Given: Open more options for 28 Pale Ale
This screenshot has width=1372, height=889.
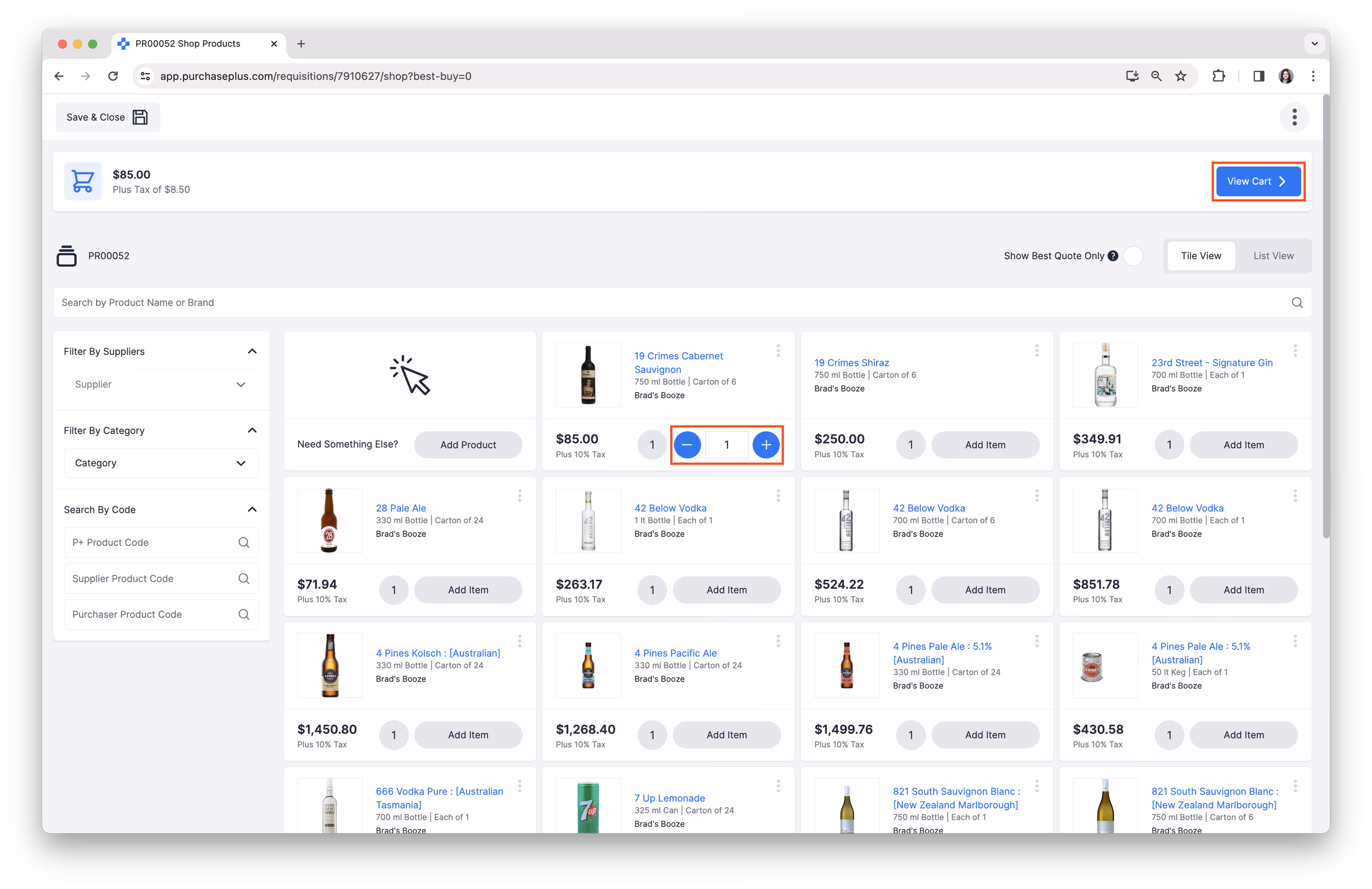Looking at the screenshot, I should click(x=519, y=496).
